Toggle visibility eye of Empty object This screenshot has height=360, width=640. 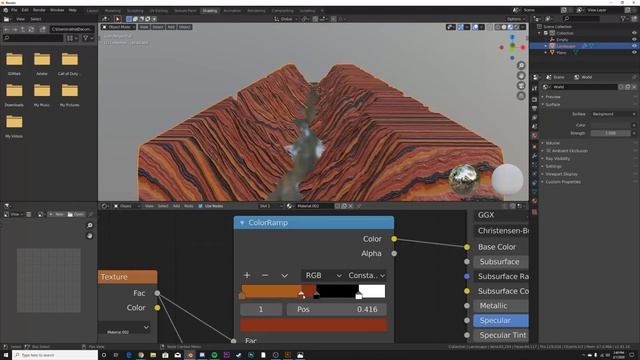click(634, 40)
